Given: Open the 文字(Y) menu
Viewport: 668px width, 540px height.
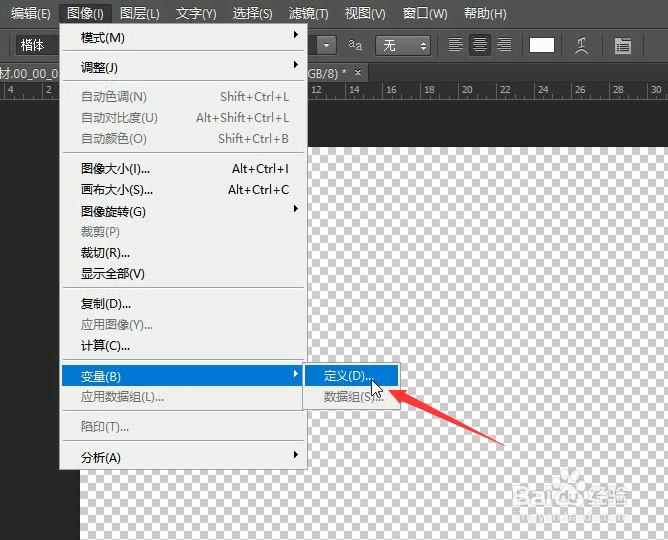Looking at the screenshot, I should pos(196,14).
